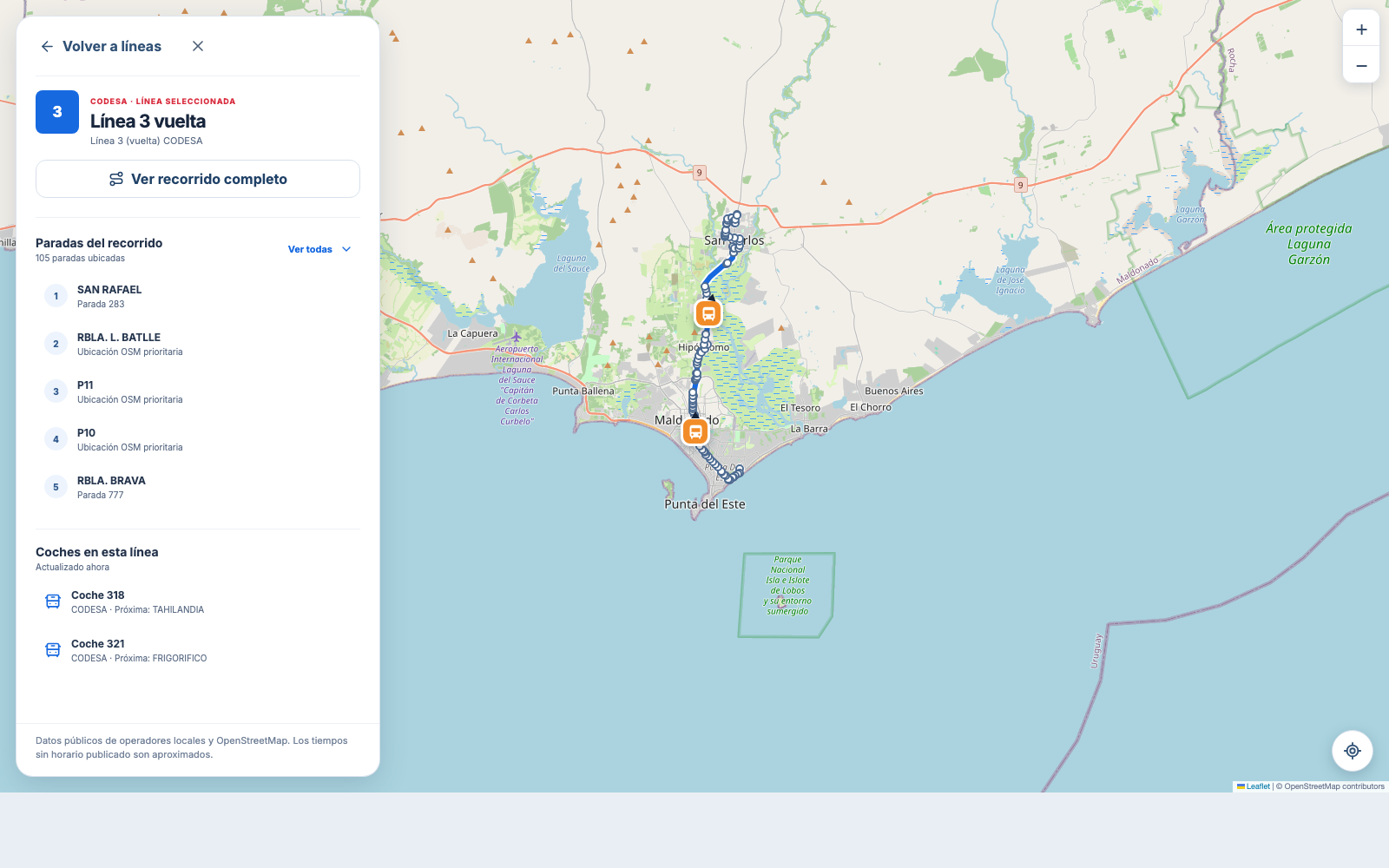
Task: Click the blue line 3 badge
Action: pyautogui.click(x=57, y=112)
